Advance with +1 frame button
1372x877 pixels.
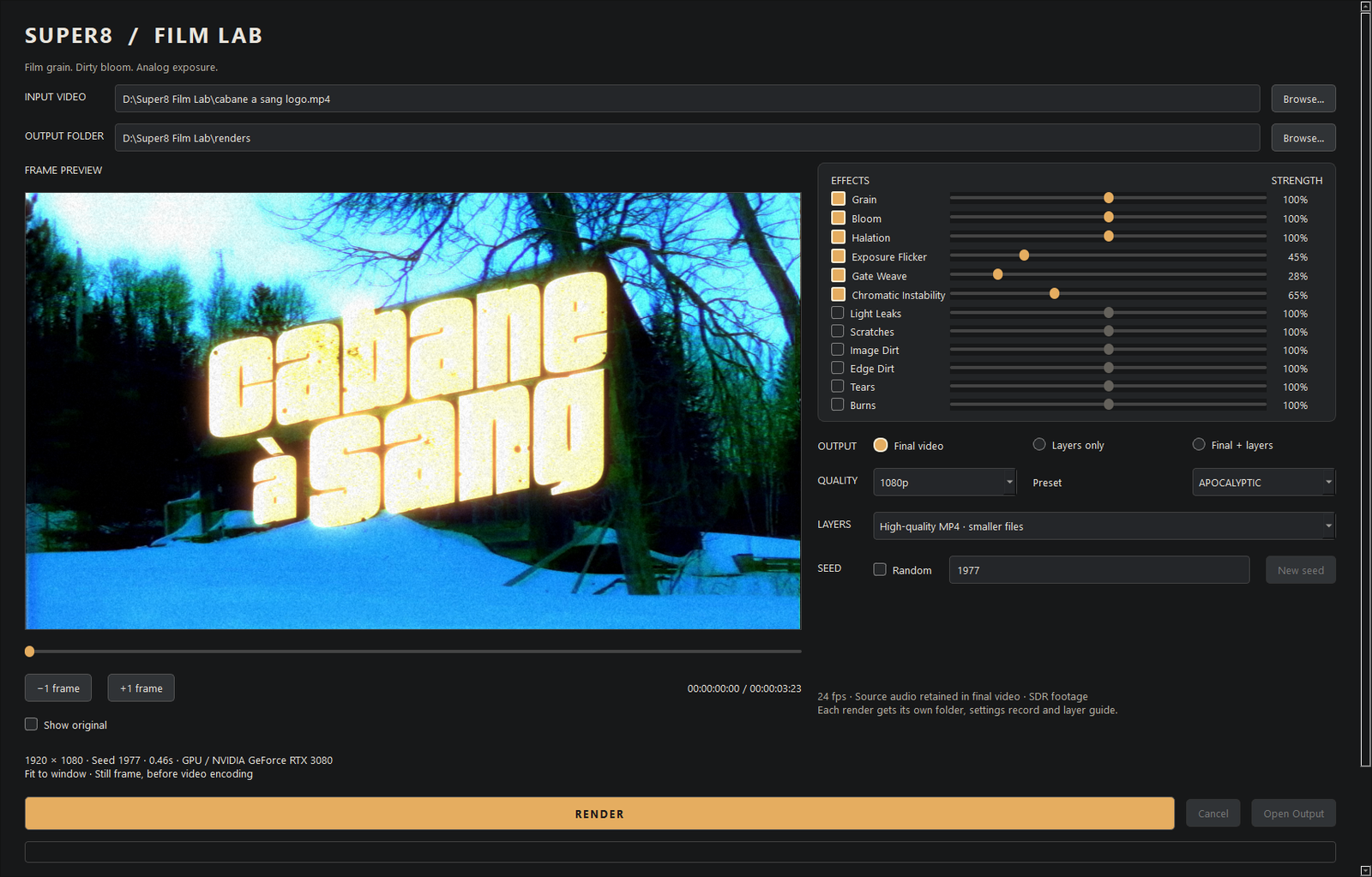(x=141, y=688)
